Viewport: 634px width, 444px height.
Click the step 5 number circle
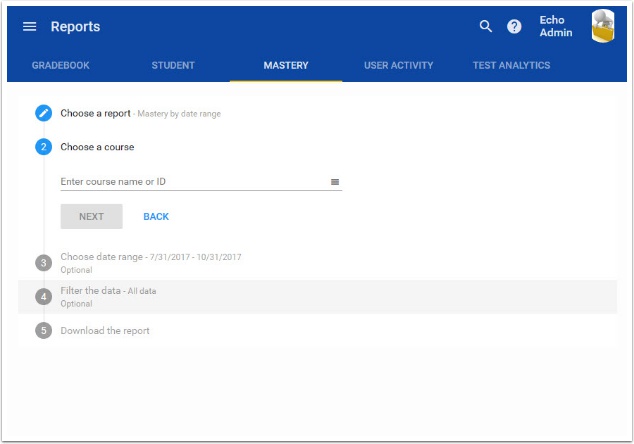coord(43,330)
